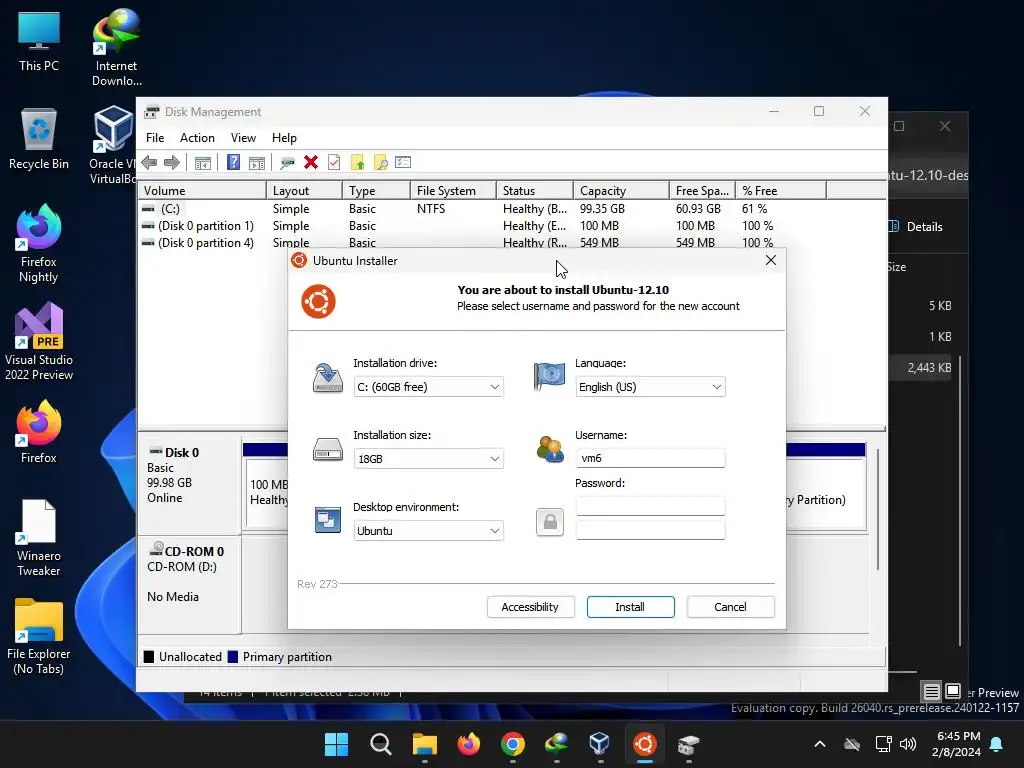Open notifications bell in tray
The width and height of the screenshot is (1024, 768).
(997, 744)
